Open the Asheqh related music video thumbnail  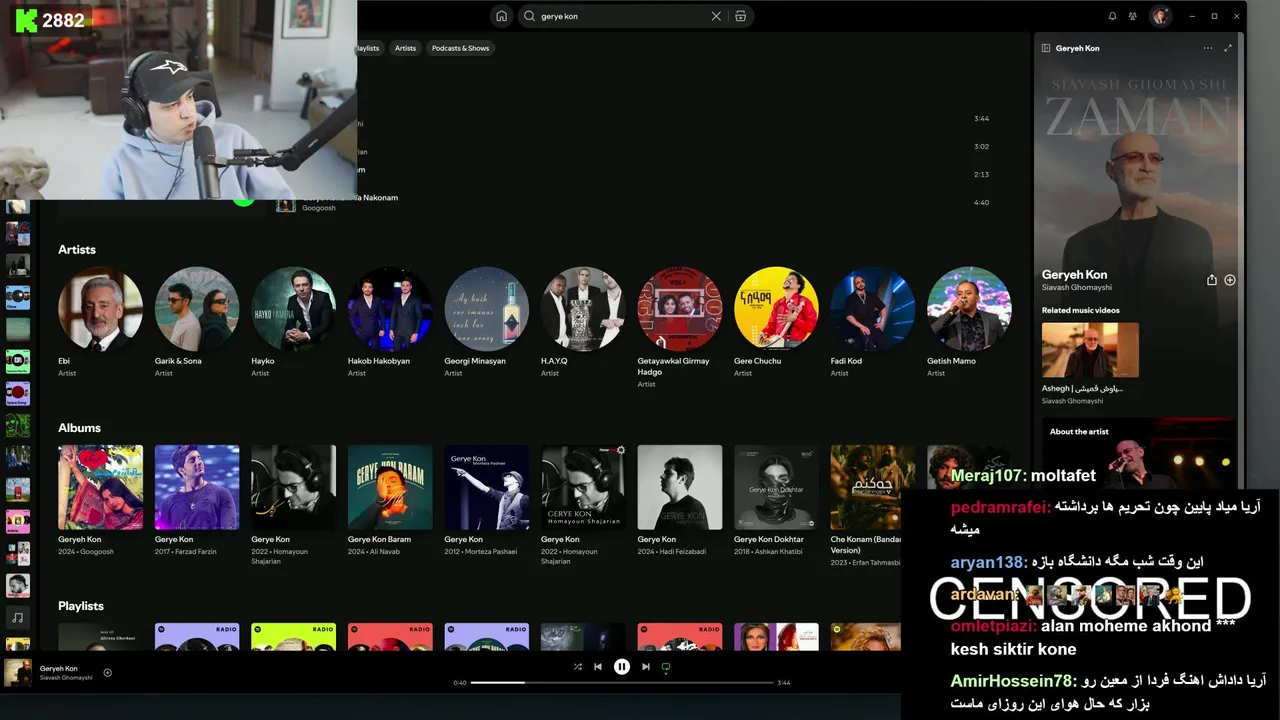pyautogui.click(x=1090, y=349)
